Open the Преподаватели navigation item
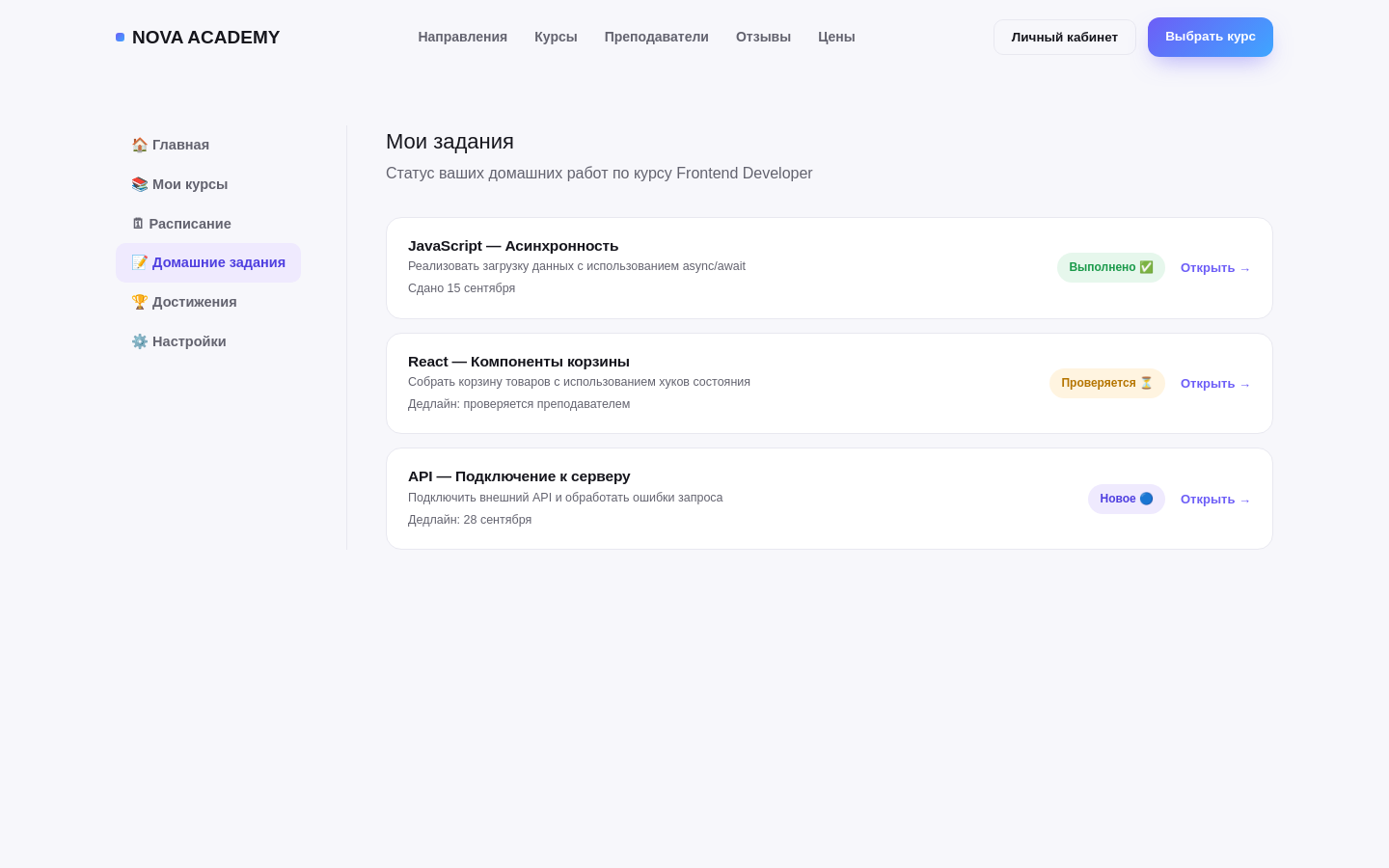1389x868 pixels. point(657,37)
